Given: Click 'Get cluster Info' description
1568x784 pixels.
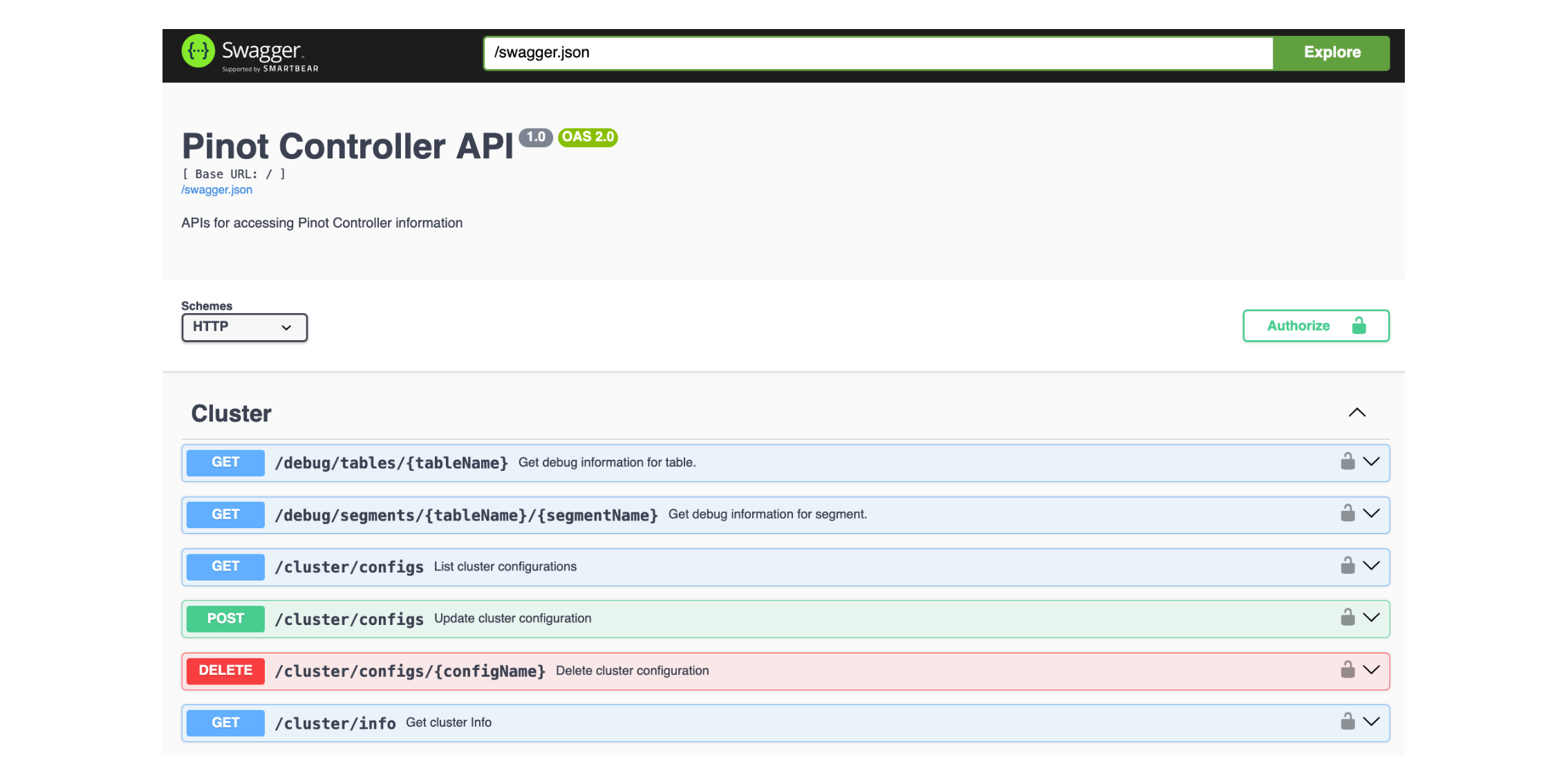Looking at the screenshot, I should [449, 722].
